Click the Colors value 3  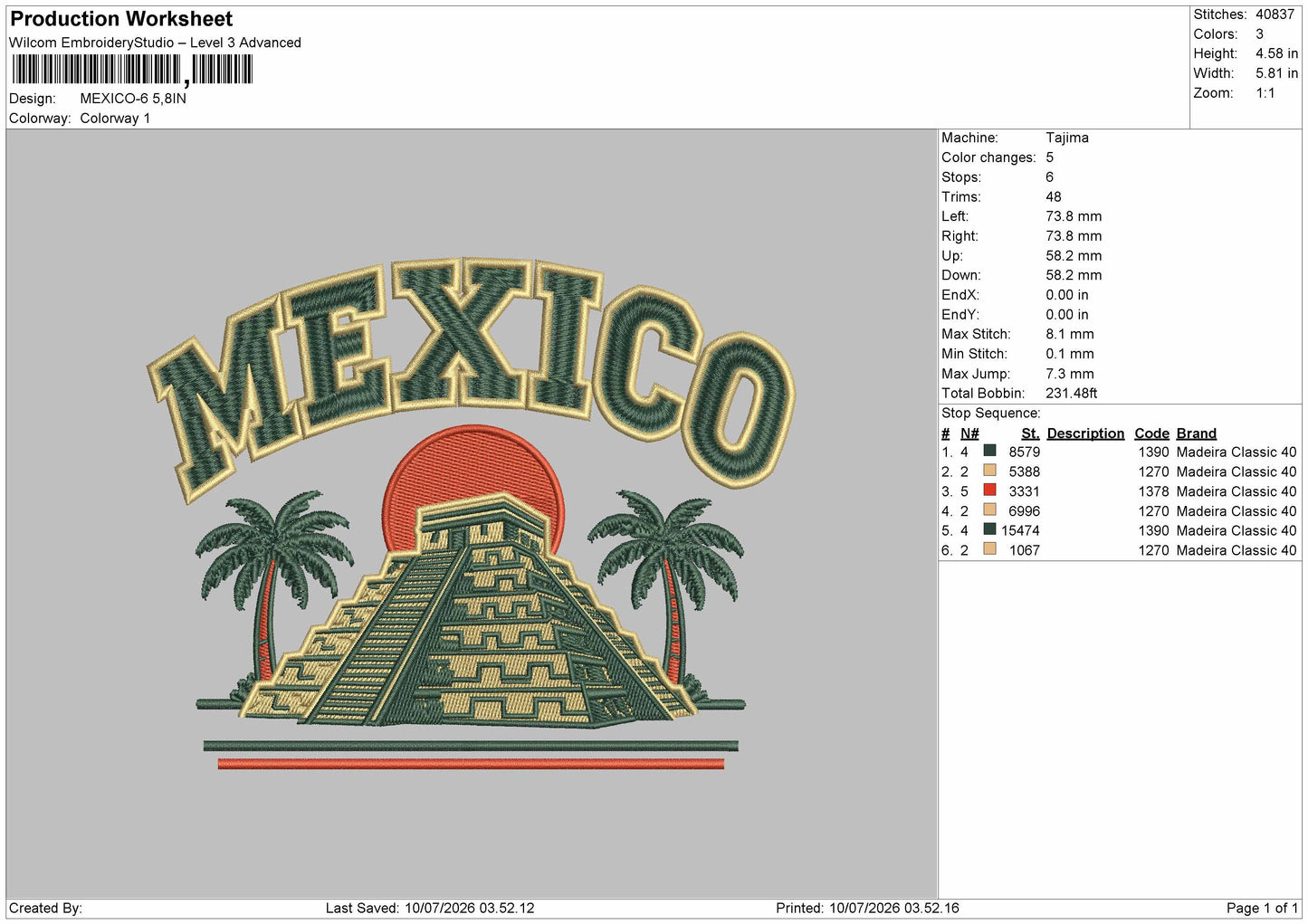click(x=1259, y=34)
